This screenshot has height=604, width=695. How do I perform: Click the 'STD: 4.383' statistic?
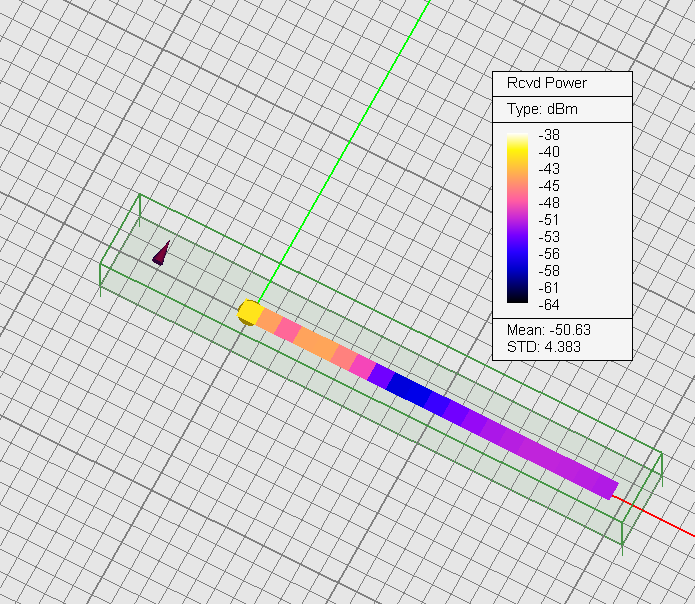543,347
